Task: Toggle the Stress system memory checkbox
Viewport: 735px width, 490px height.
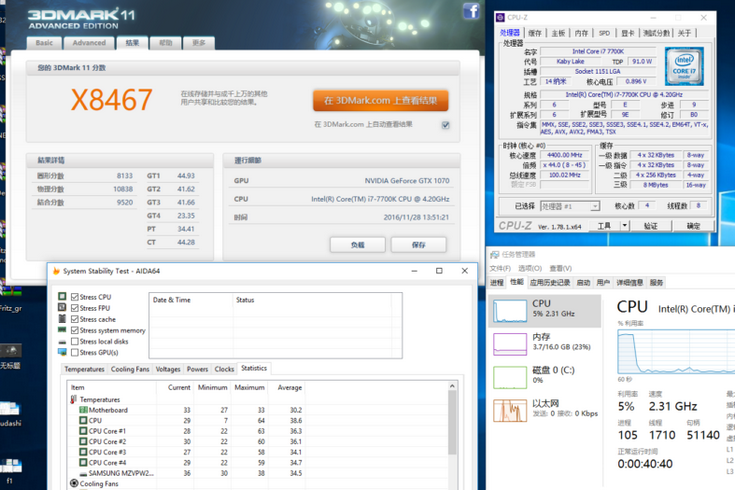Action: pyautogui.click(x=75, y=331)
